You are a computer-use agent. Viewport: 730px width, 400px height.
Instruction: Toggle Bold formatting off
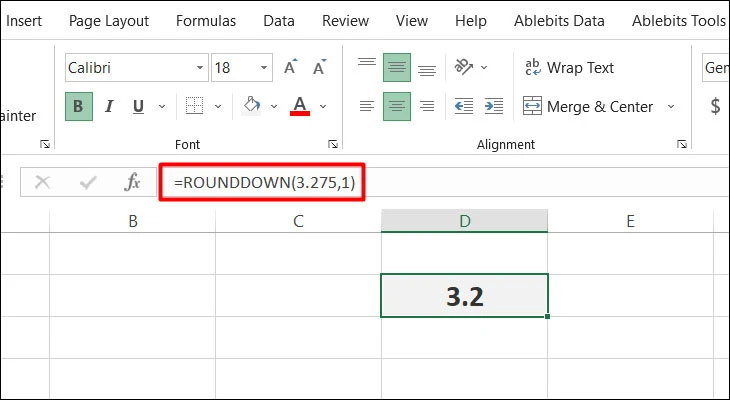[79, 106]
